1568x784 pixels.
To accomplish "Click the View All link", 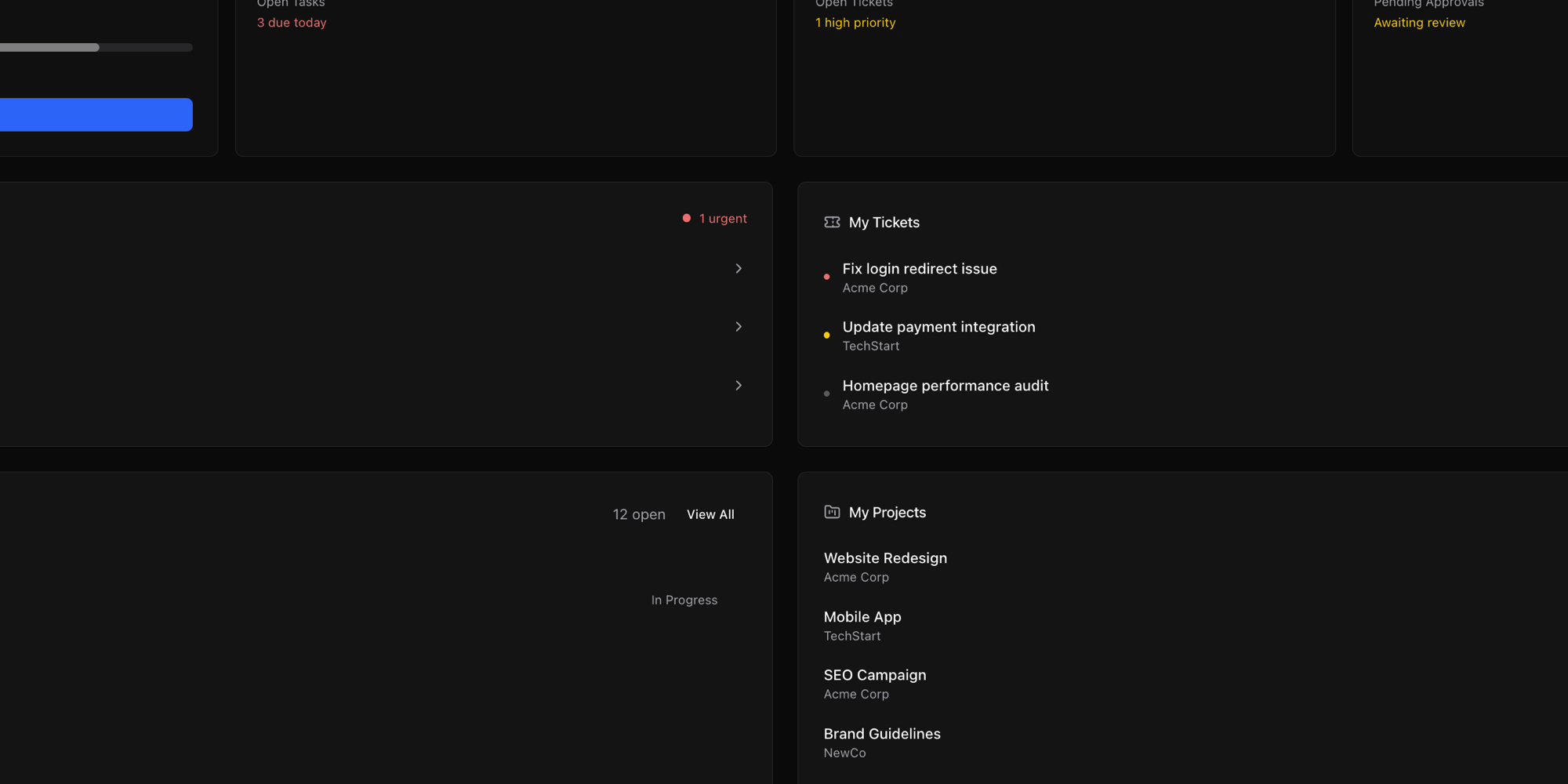I will point(710,514).
